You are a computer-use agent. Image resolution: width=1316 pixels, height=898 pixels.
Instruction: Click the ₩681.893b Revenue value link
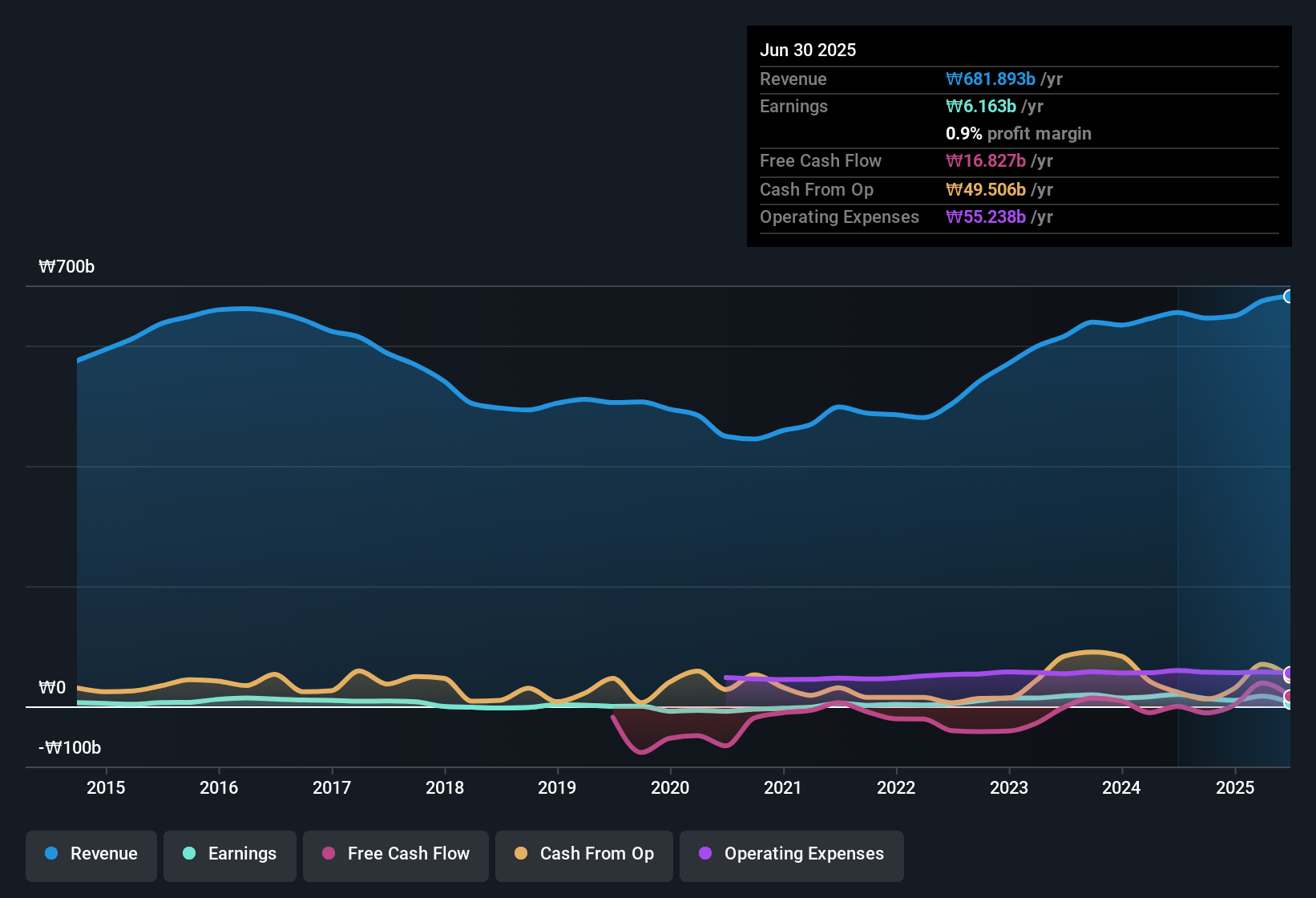[x=991, y=79]
